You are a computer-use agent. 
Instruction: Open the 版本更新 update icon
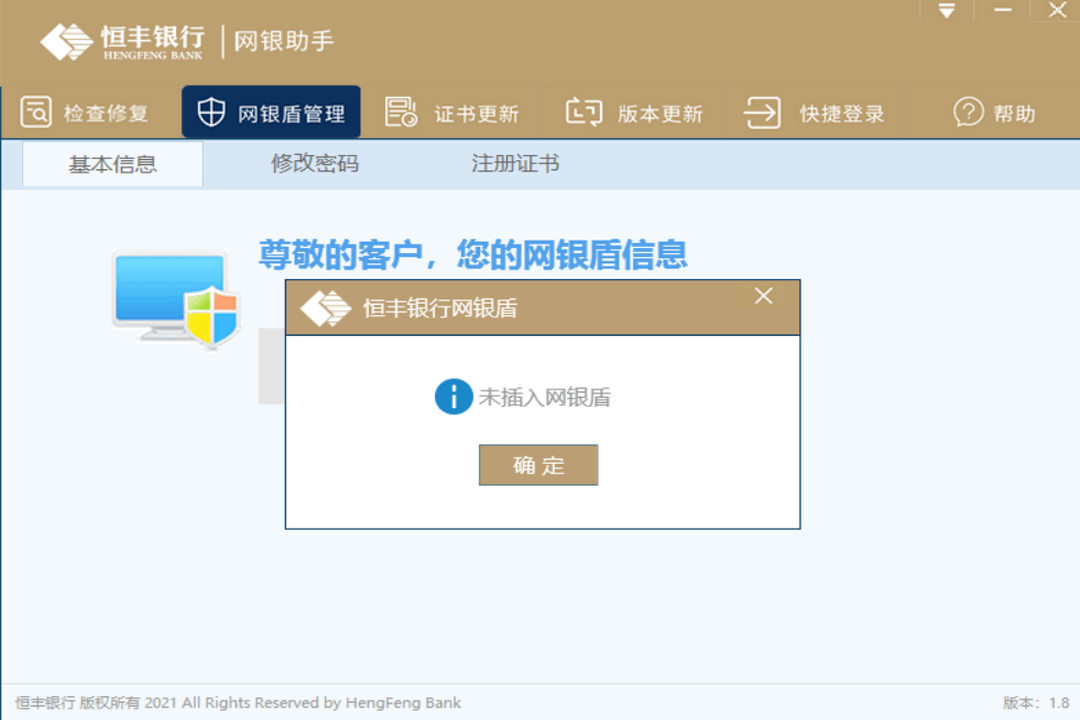583,112
